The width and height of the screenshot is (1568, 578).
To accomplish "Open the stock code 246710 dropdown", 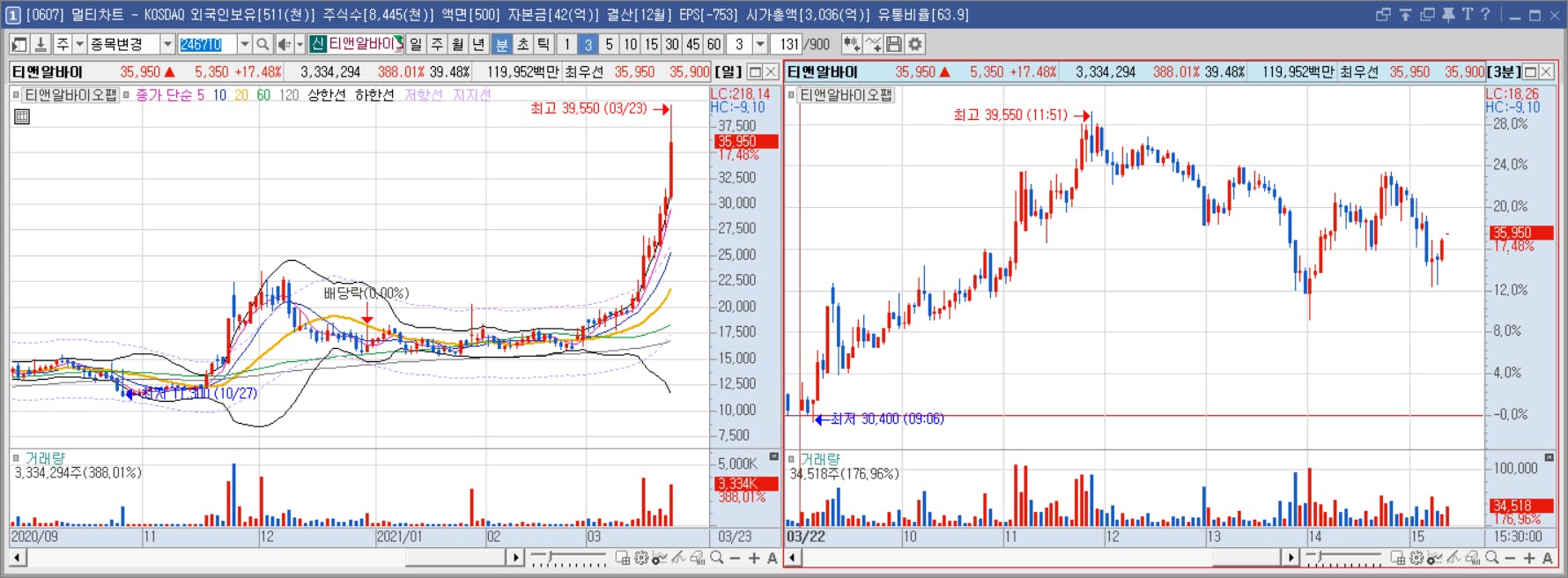I will pyautogui.click(x=244, y=44).
